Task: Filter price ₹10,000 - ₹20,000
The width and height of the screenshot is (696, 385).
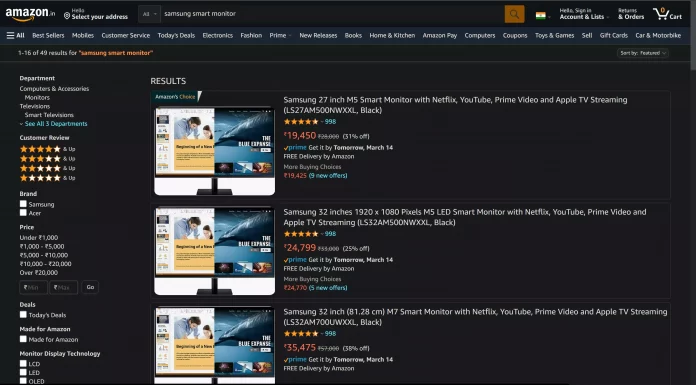Action: [45, 264]
